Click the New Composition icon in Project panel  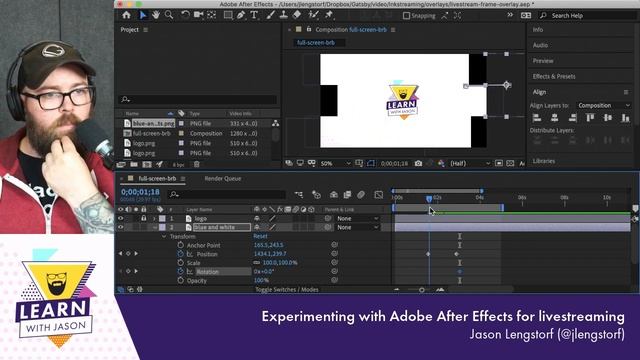click(147, 164)
